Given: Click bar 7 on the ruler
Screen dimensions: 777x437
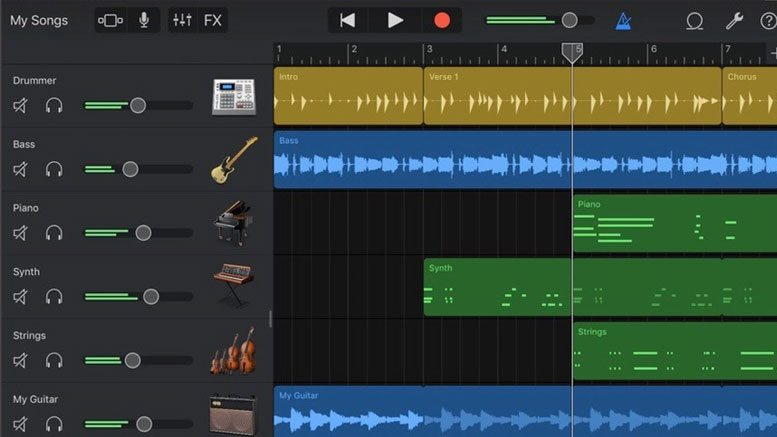Looking at the screenshot, I should pos(727,49).
